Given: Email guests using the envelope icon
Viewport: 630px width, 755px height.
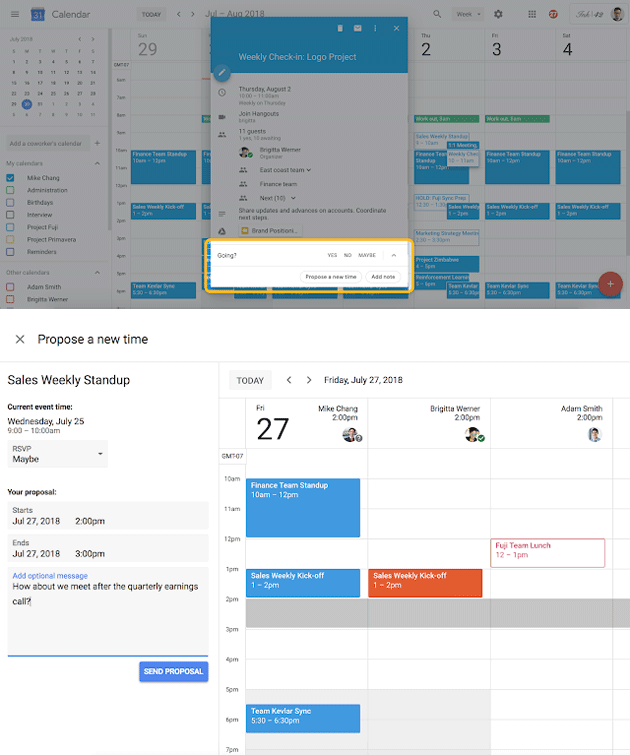Looking at the screenshot, I should tap(358, 29).
